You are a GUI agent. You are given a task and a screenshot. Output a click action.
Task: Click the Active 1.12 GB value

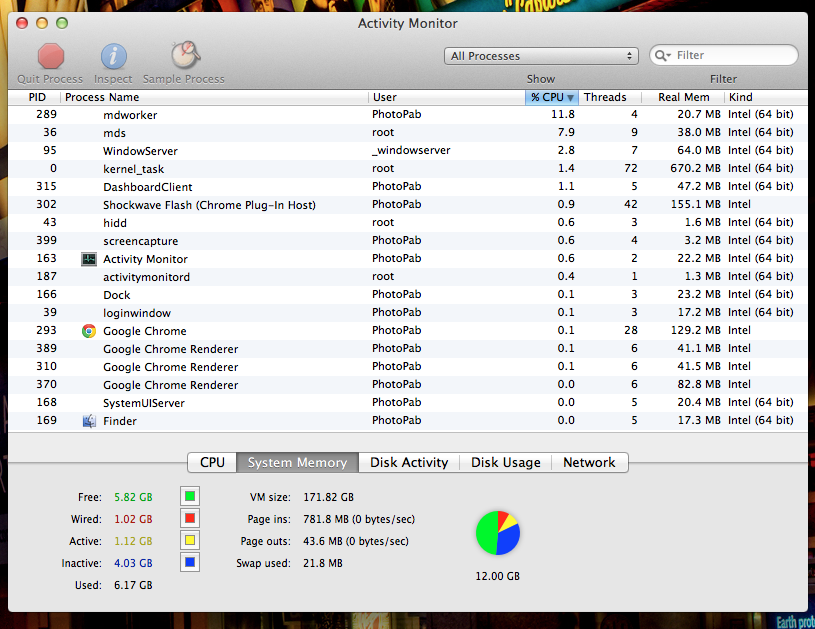(134, 541)
